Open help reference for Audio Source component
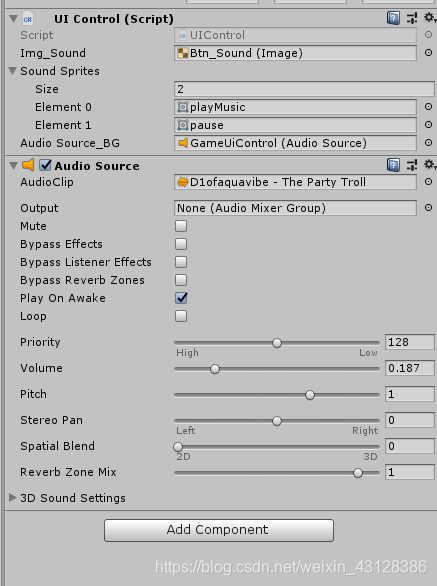This screenshot has width=437, height=586. [x=393, y=165]
